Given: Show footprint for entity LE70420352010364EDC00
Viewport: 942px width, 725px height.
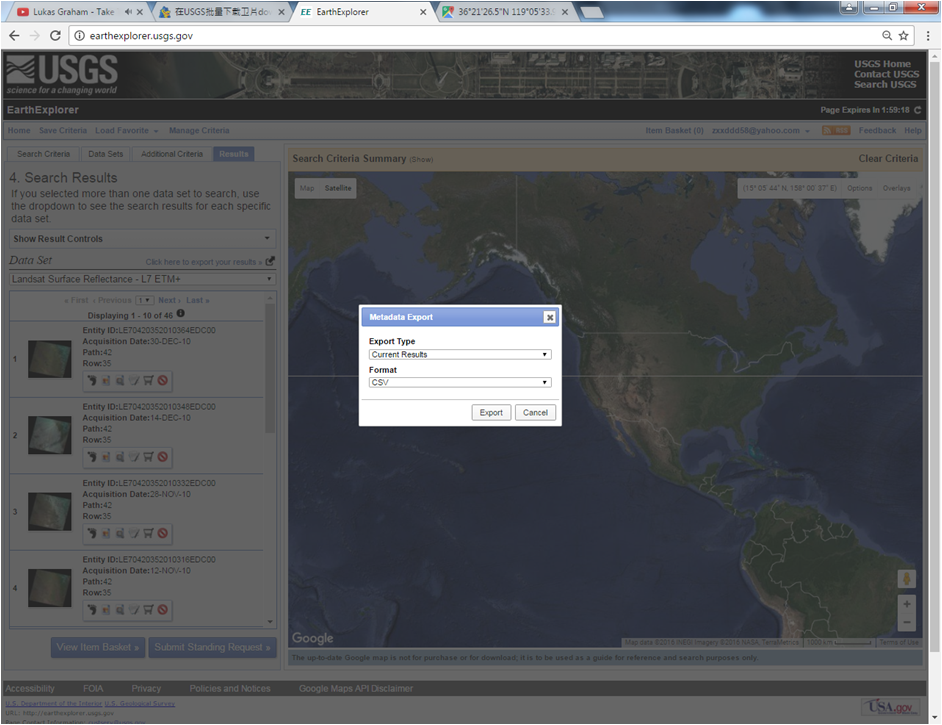Looking at the screenshot, I should (91, 380).
